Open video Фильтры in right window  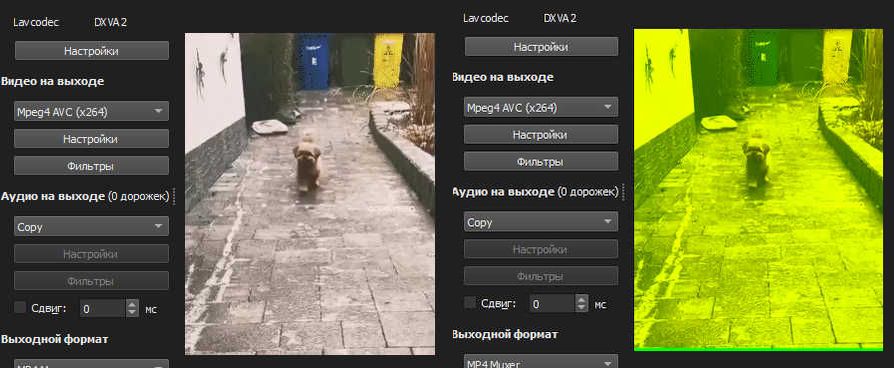pyautogui.click(x=541, y=161)
